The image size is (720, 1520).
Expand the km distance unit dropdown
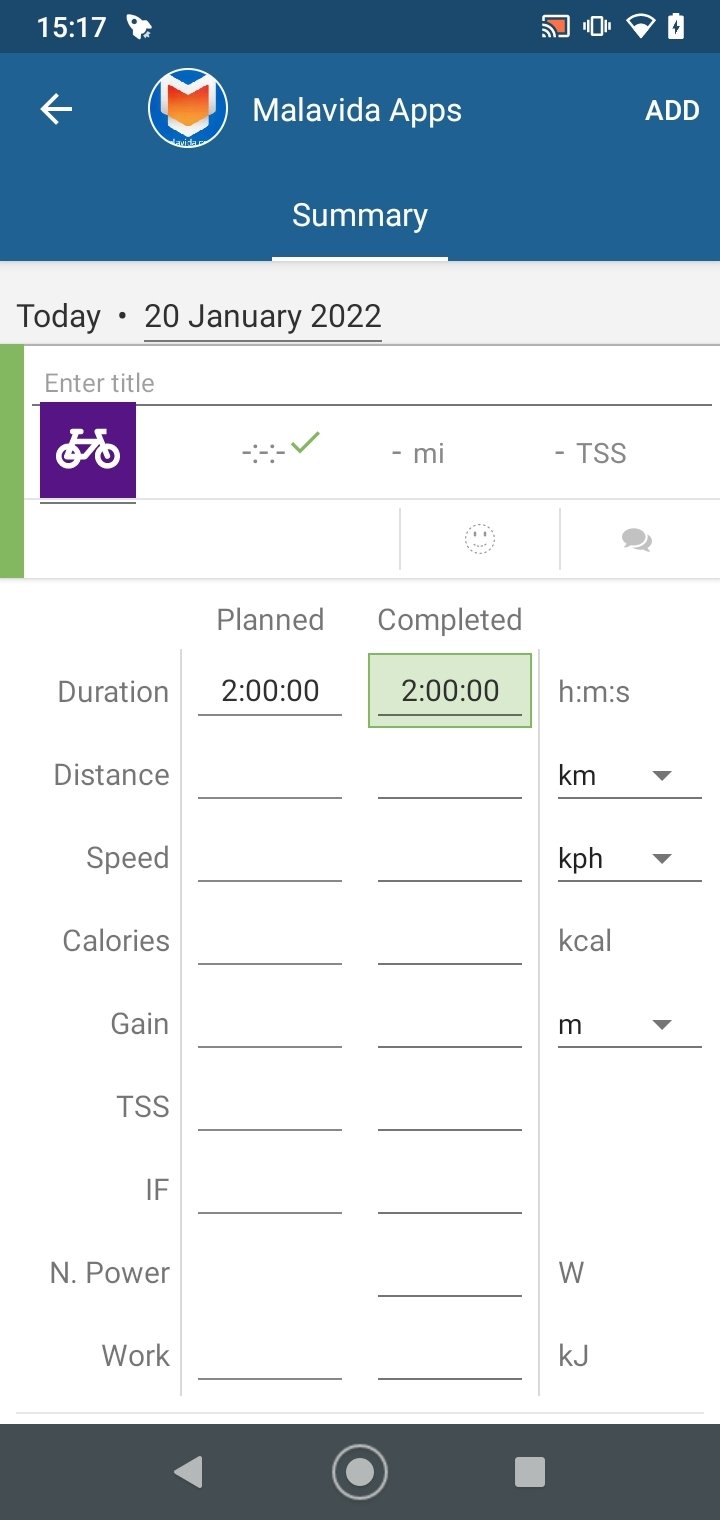tap(630, 775)
